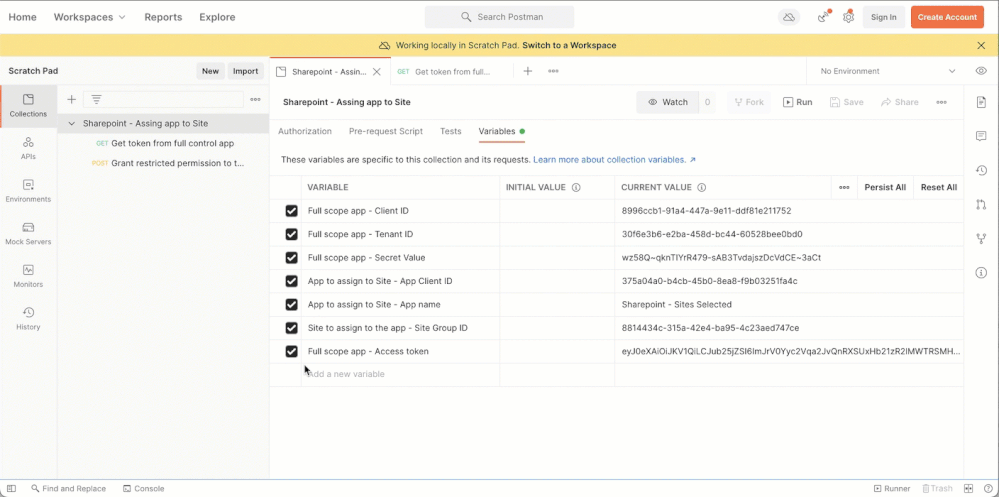The height and width of the screenshot is (497, 999).
Task: Open the APIs sidebar panel
Action: click(28, 148)
